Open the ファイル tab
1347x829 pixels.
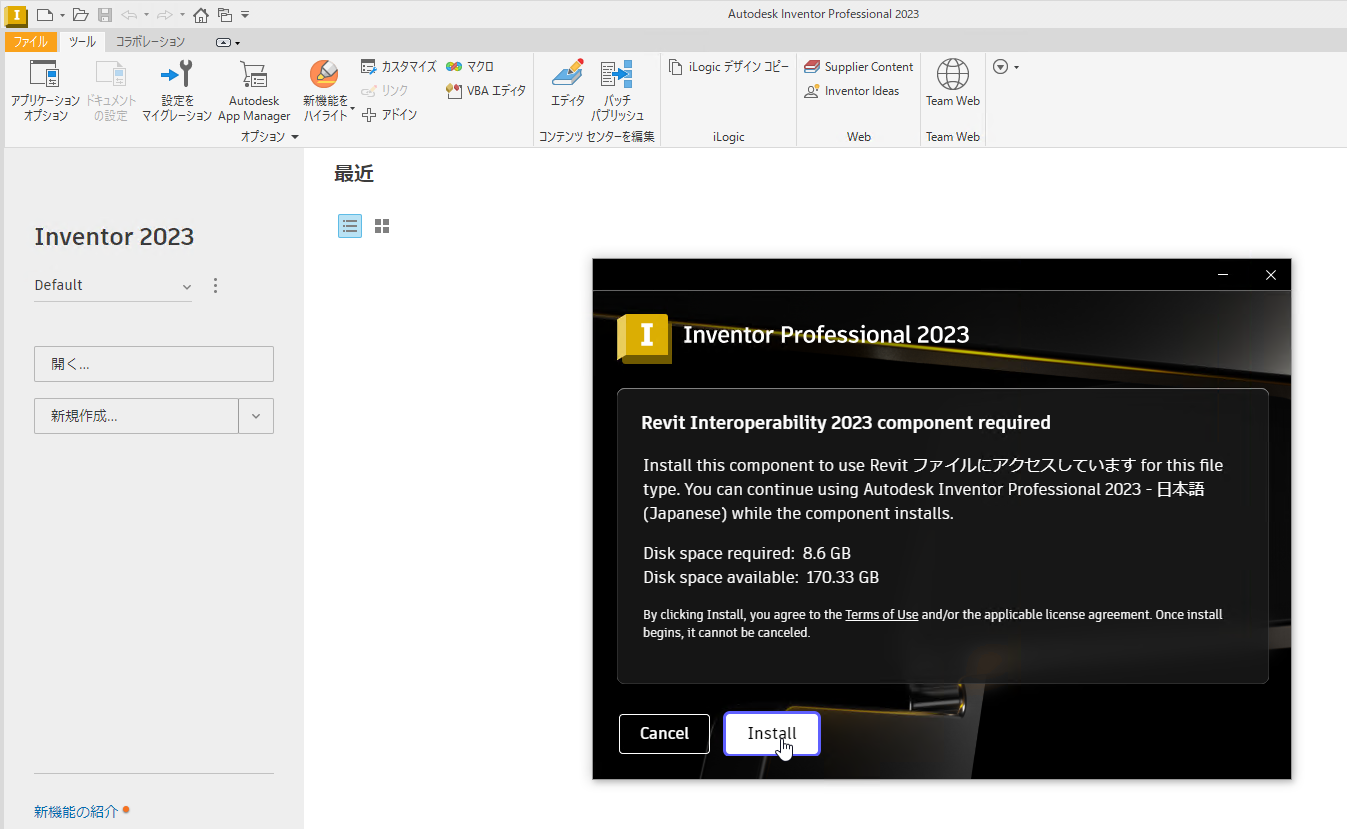point(31,42)
